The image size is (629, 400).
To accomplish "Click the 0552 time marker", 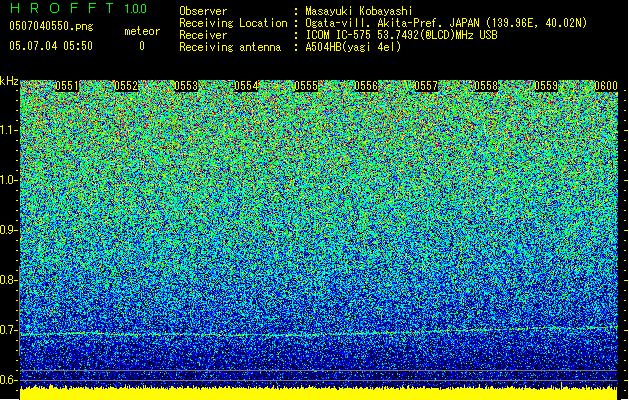I will [x=126, y=86].
